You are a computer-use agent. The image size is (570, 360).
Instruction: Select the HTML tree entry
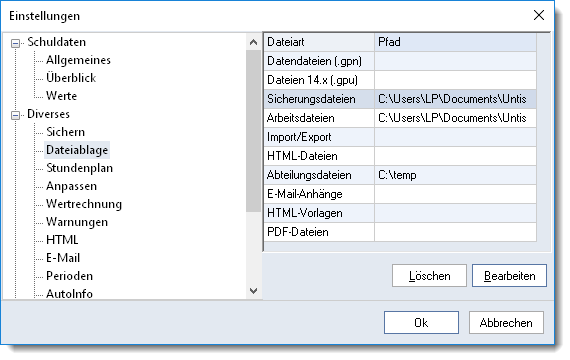point(62,240)
